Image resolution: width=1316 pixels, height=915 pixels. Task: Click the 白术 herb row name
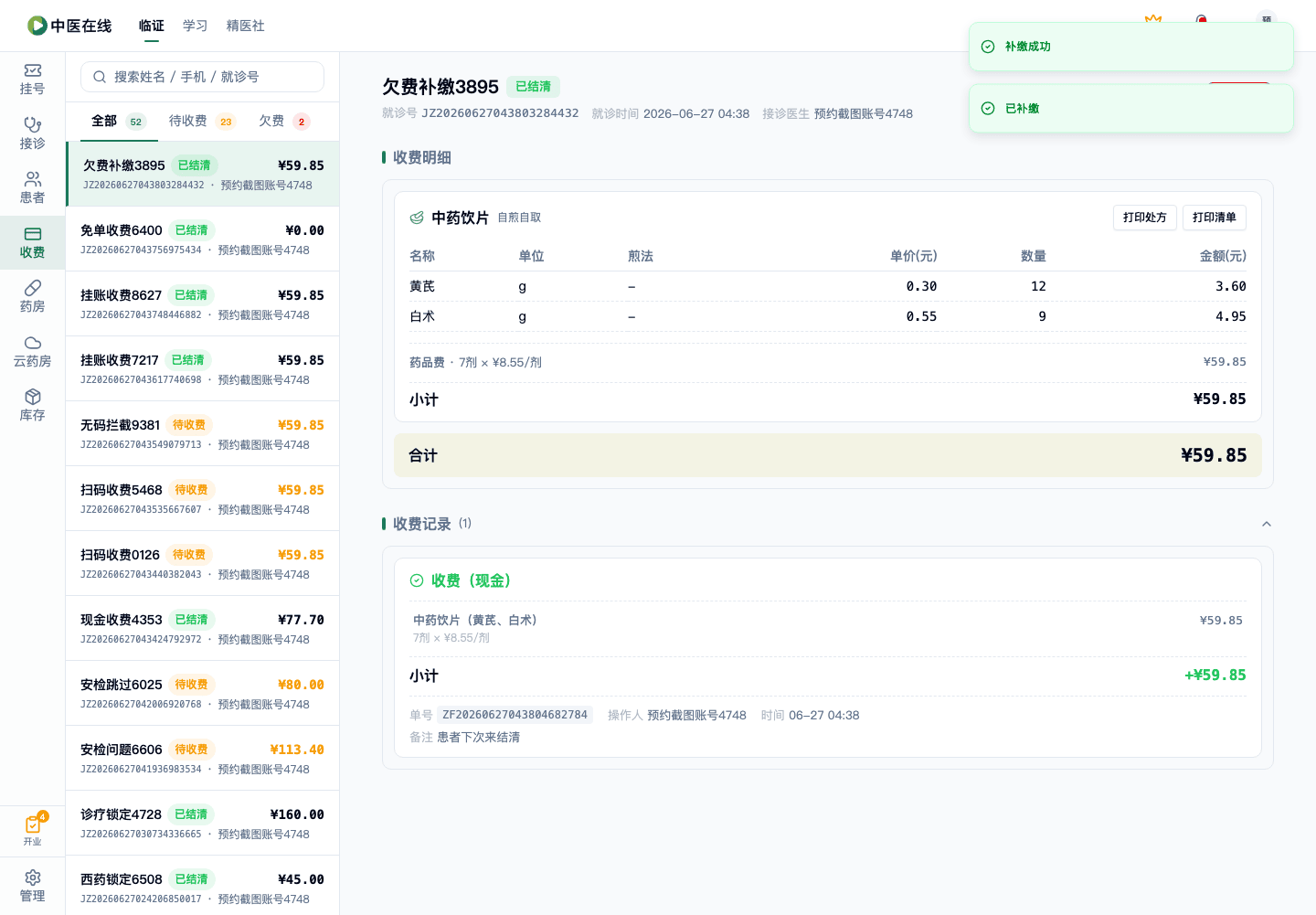pyautogui.click(x=422, y=316)
